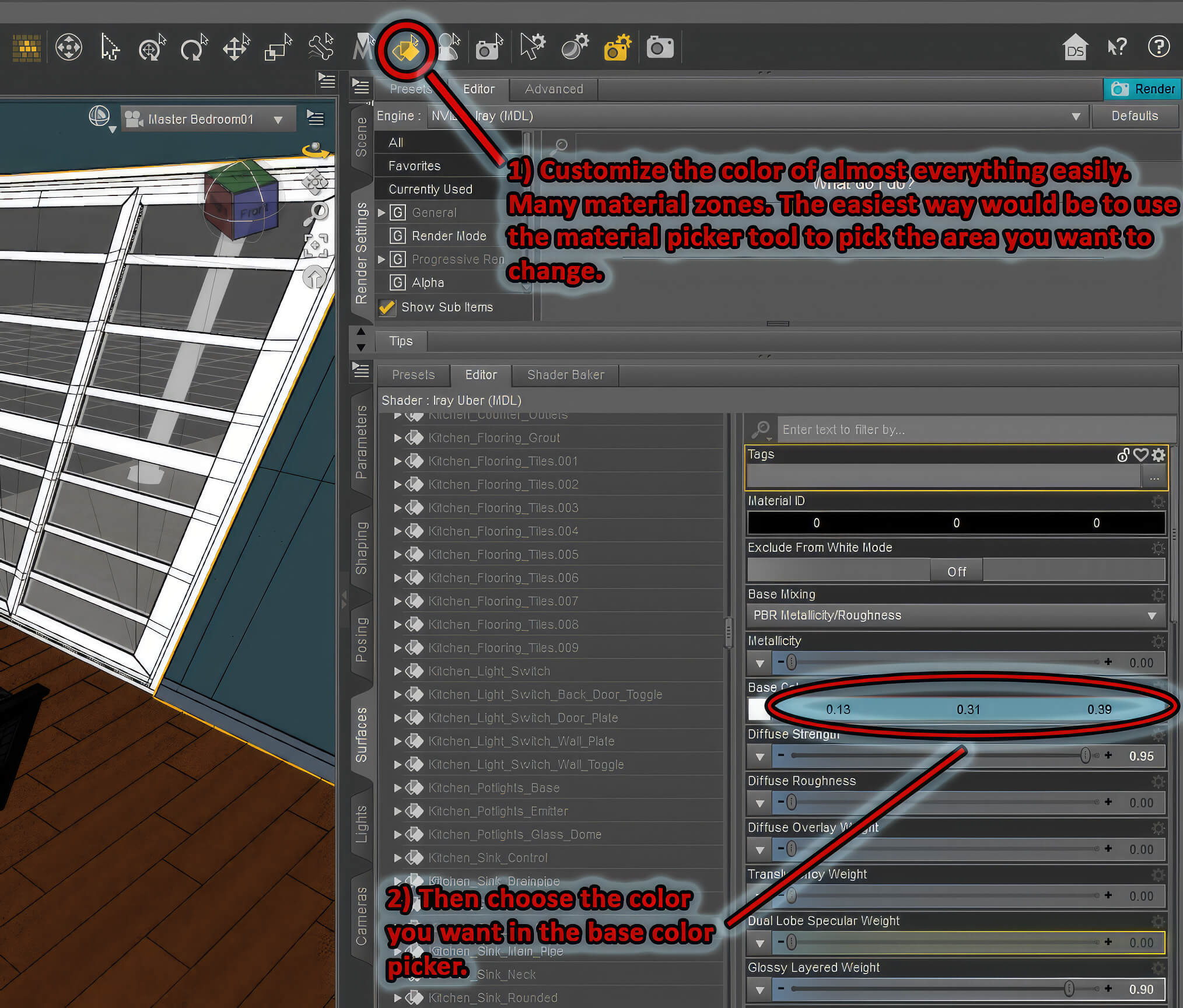Switch to the Advanced render settings tab
Image resolution: width=1183 pixels, height=1008 pixels.
click(553, 89)
